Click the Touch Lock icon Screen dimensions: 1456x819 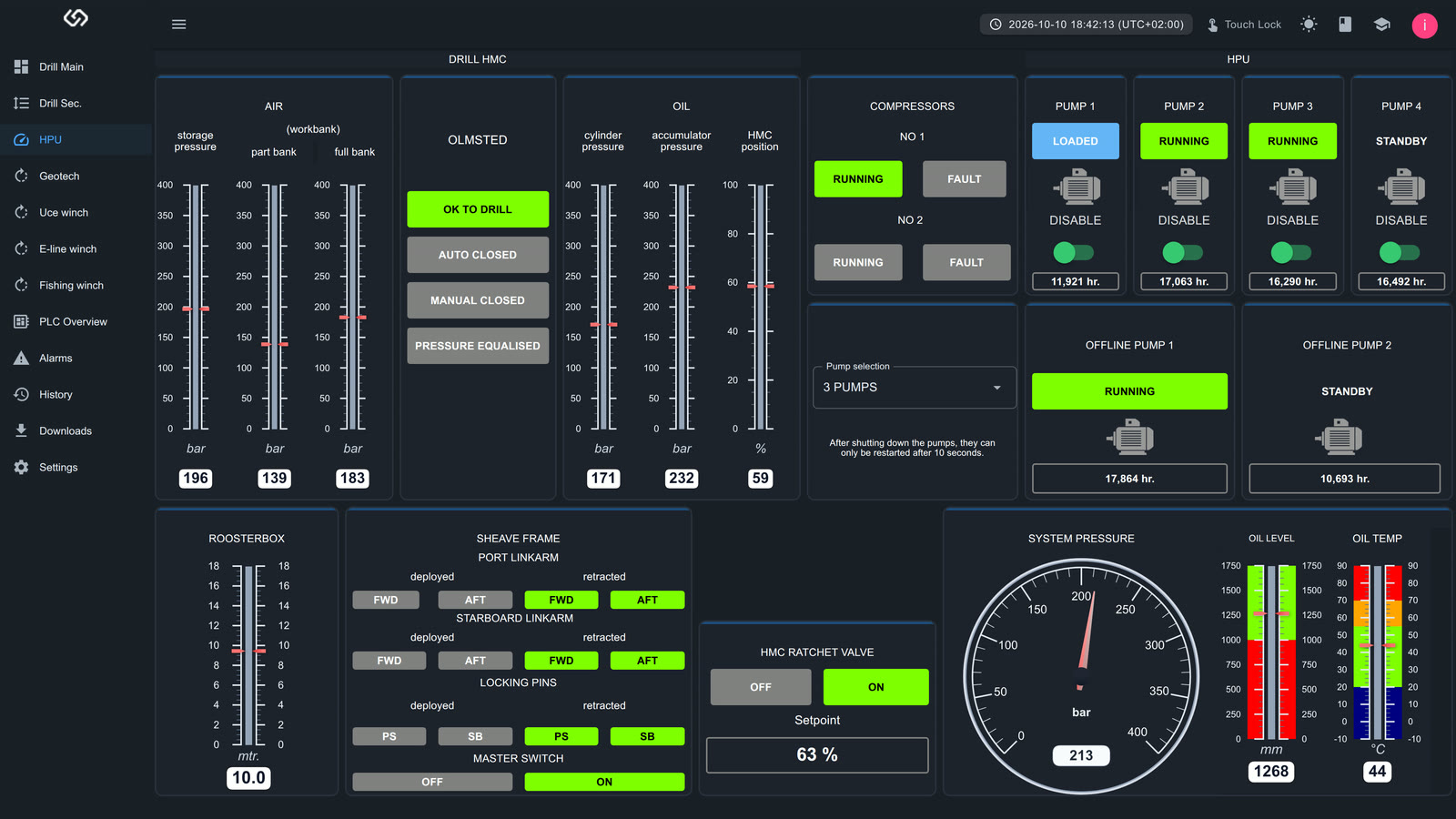pyautogui.click(x=1213, y=25)
